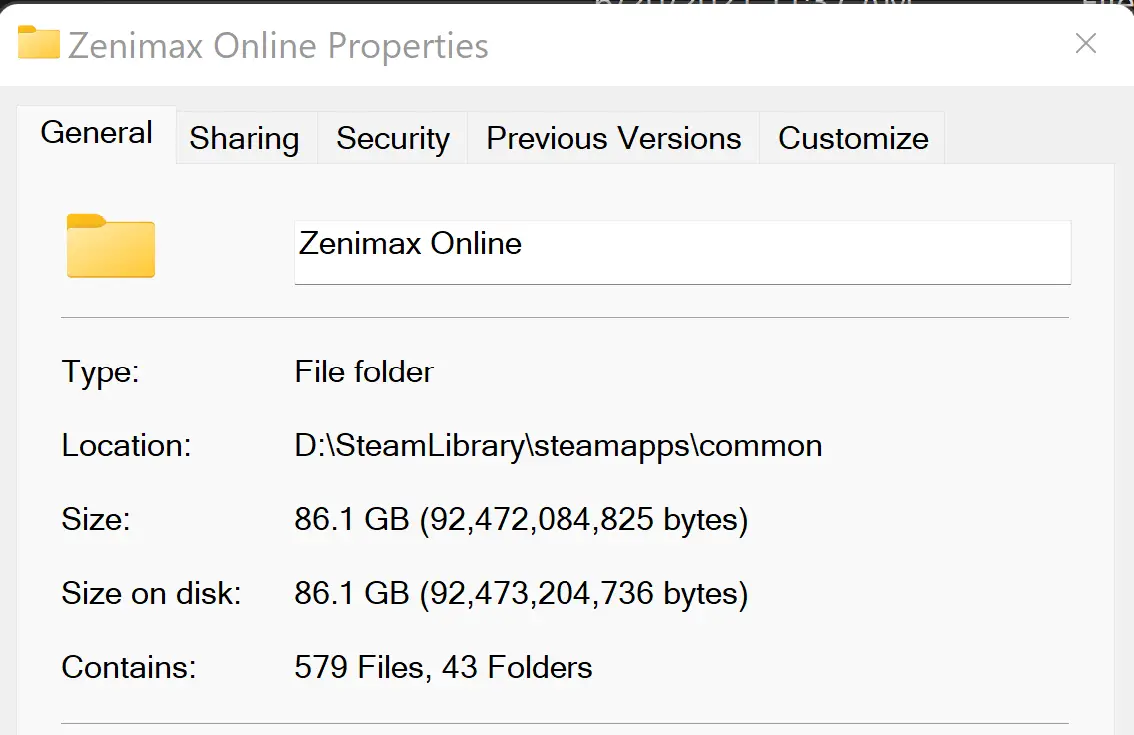Click the D:\SteamLibrary location path text

coord(558,446)
